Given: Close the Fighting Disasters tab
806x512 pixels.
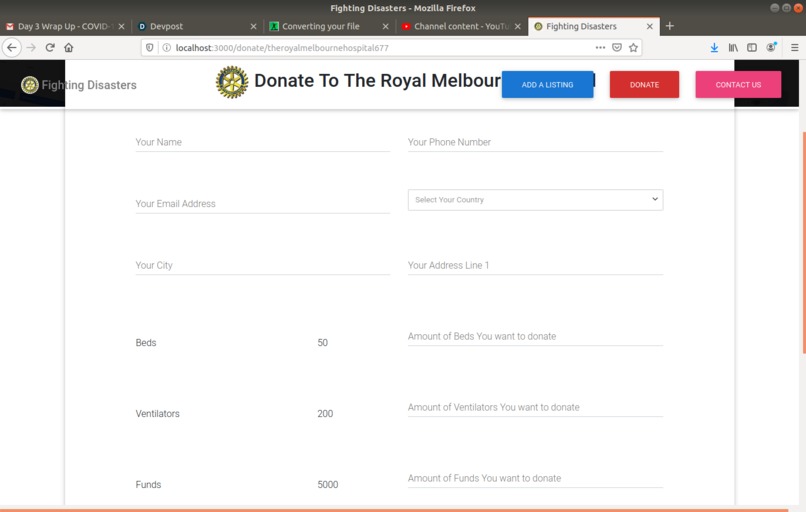Looking at the screenshot, I should point(650,26).
